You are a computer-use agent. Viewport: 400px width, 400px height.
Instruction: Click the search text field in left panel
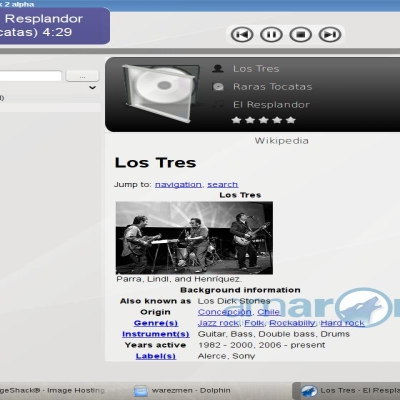click(x=31, y=76)
